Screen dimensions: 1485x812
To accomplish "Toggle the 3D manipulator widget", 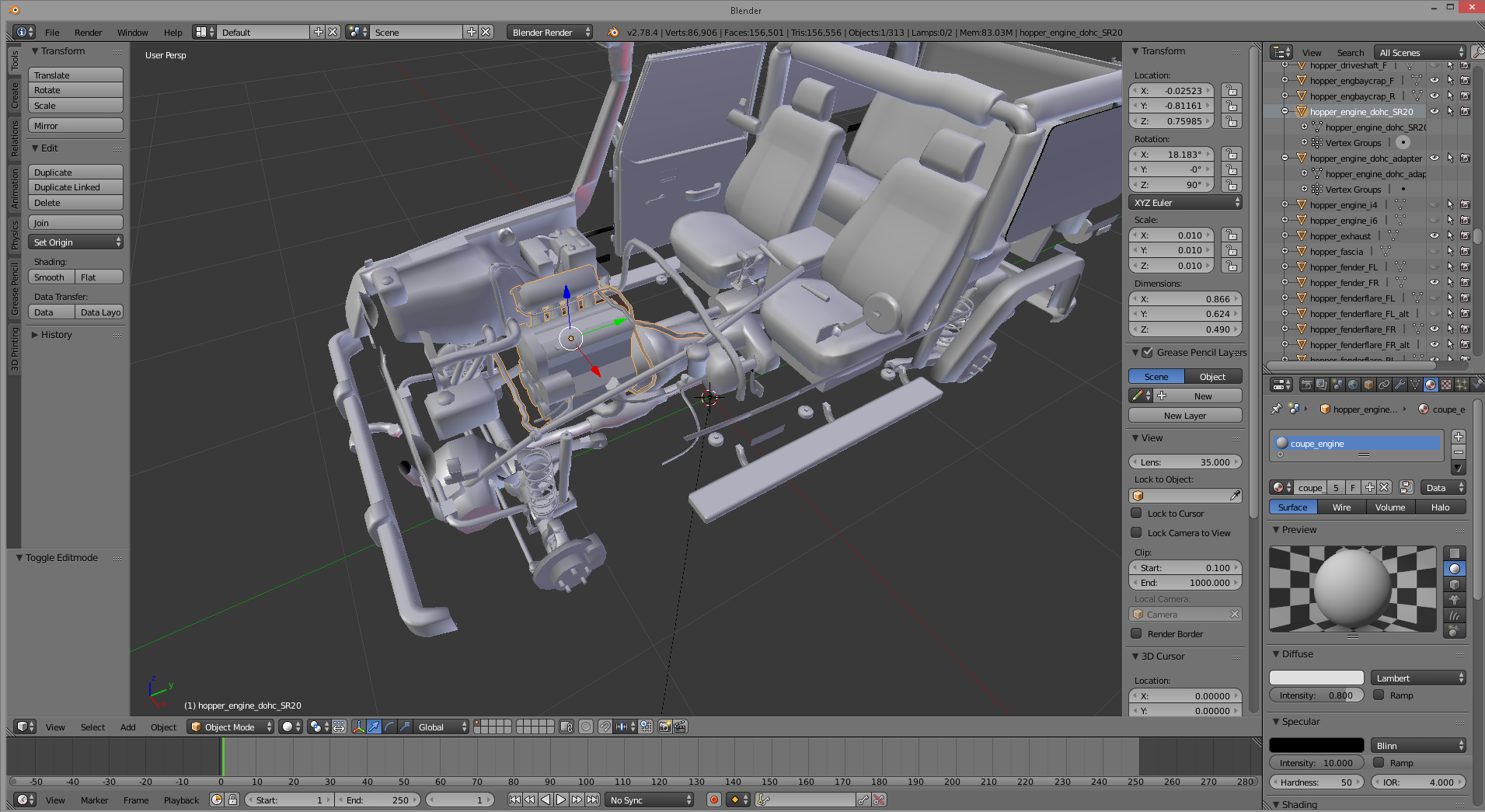I will click(x=358, y=727).
